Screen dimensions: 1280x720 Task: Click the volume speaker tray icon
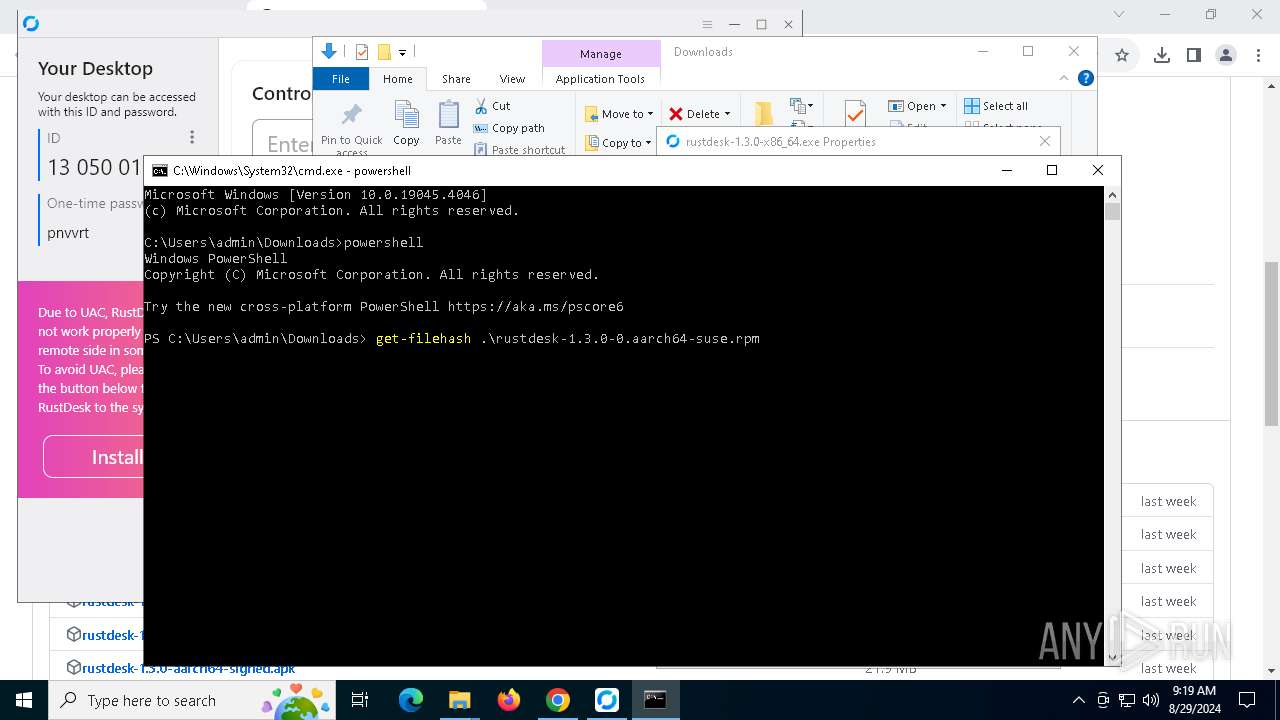(1150, 700)
